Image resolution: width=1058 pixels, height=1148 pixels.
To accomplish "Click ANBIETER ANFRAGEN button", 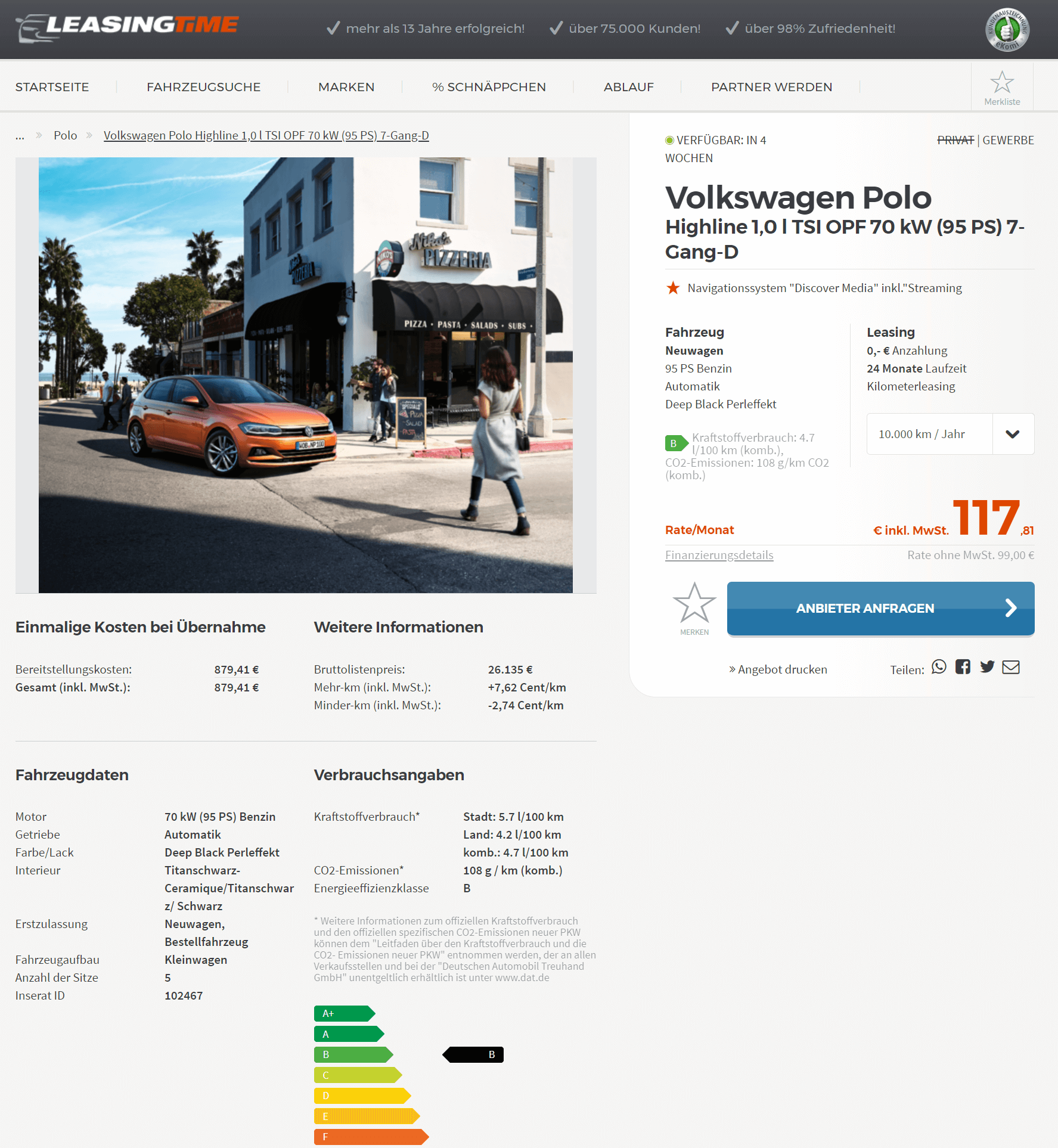I will pos(880,609).
